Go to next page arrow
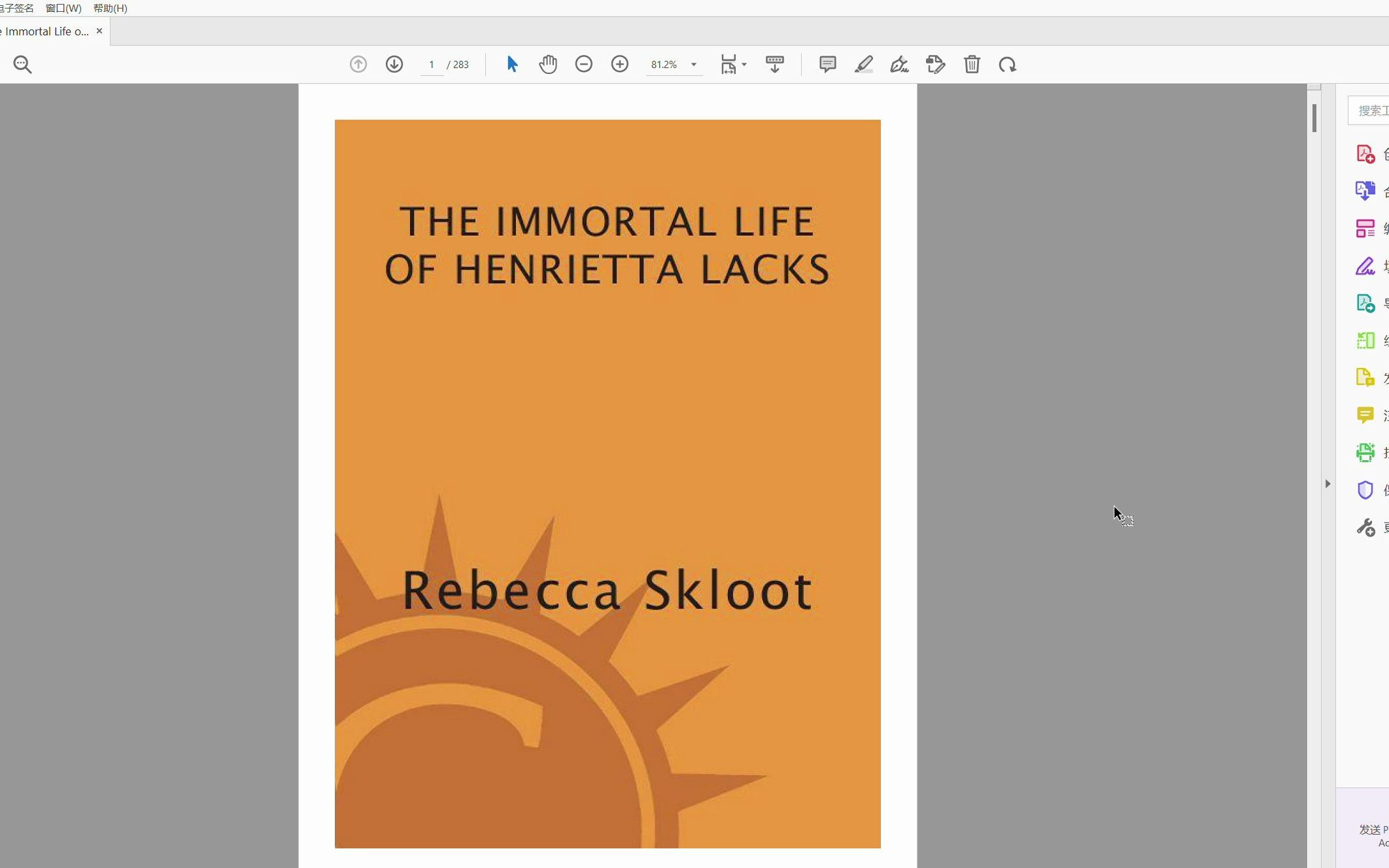 click(394, 64)
